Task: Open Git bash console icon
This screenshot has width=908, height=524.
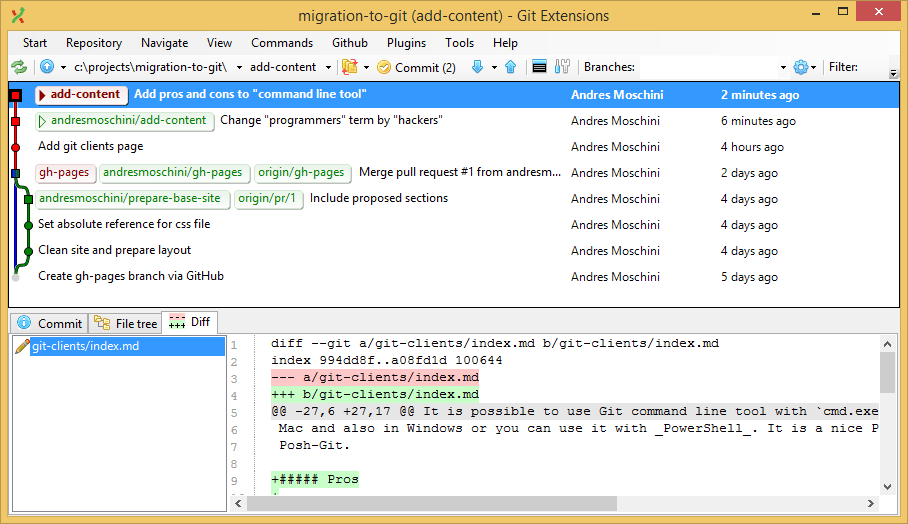Action: 539,67
